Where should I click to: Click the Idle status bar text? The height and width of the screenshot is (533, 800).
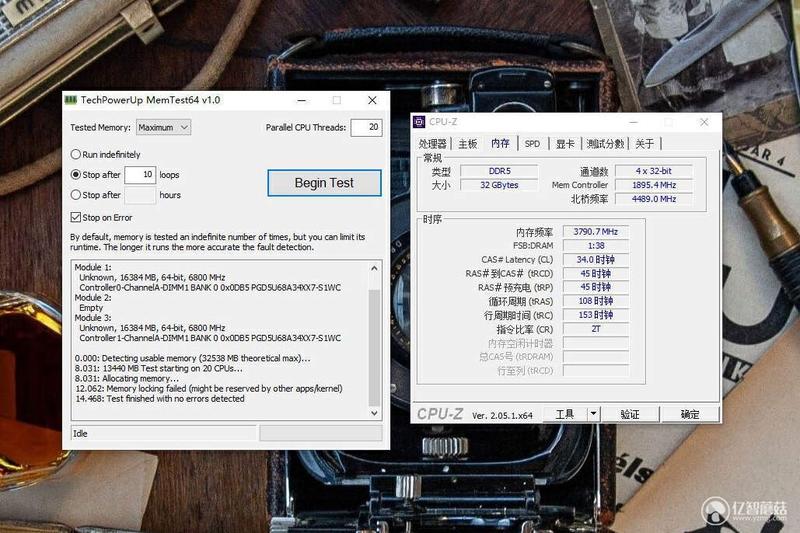pos(80,434)
